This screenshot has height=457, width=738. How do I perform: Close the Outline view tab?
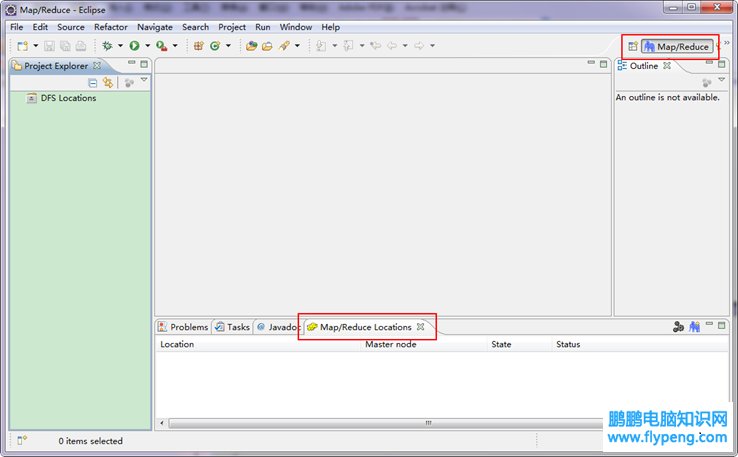666,65
